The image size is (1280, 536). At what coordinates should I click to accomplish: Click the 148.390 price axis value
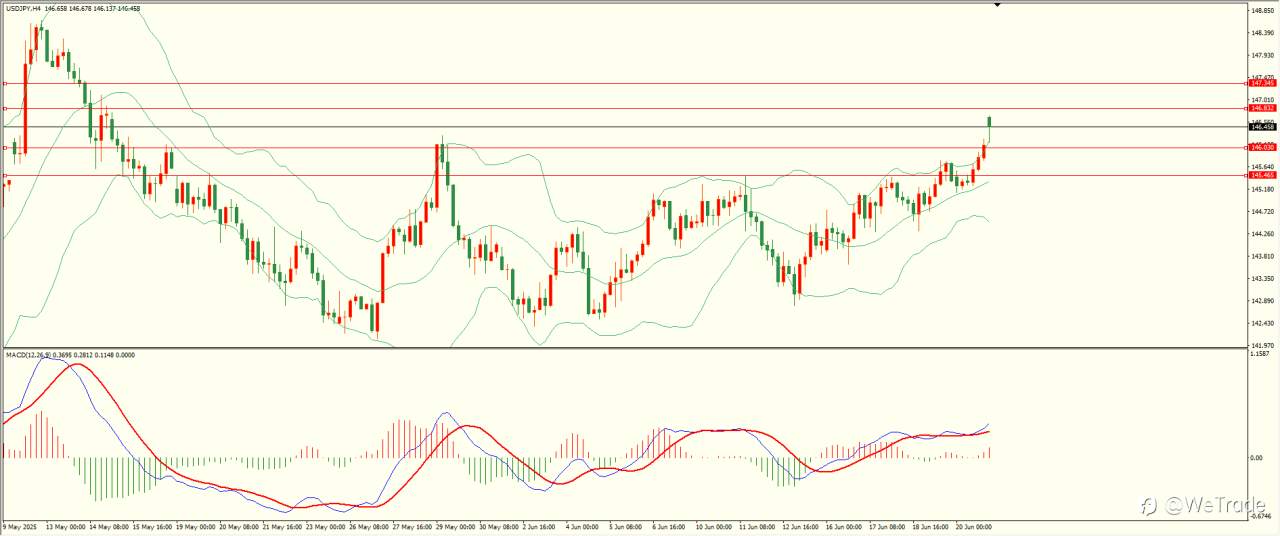pyautogui.click(x=1263, y=32)
